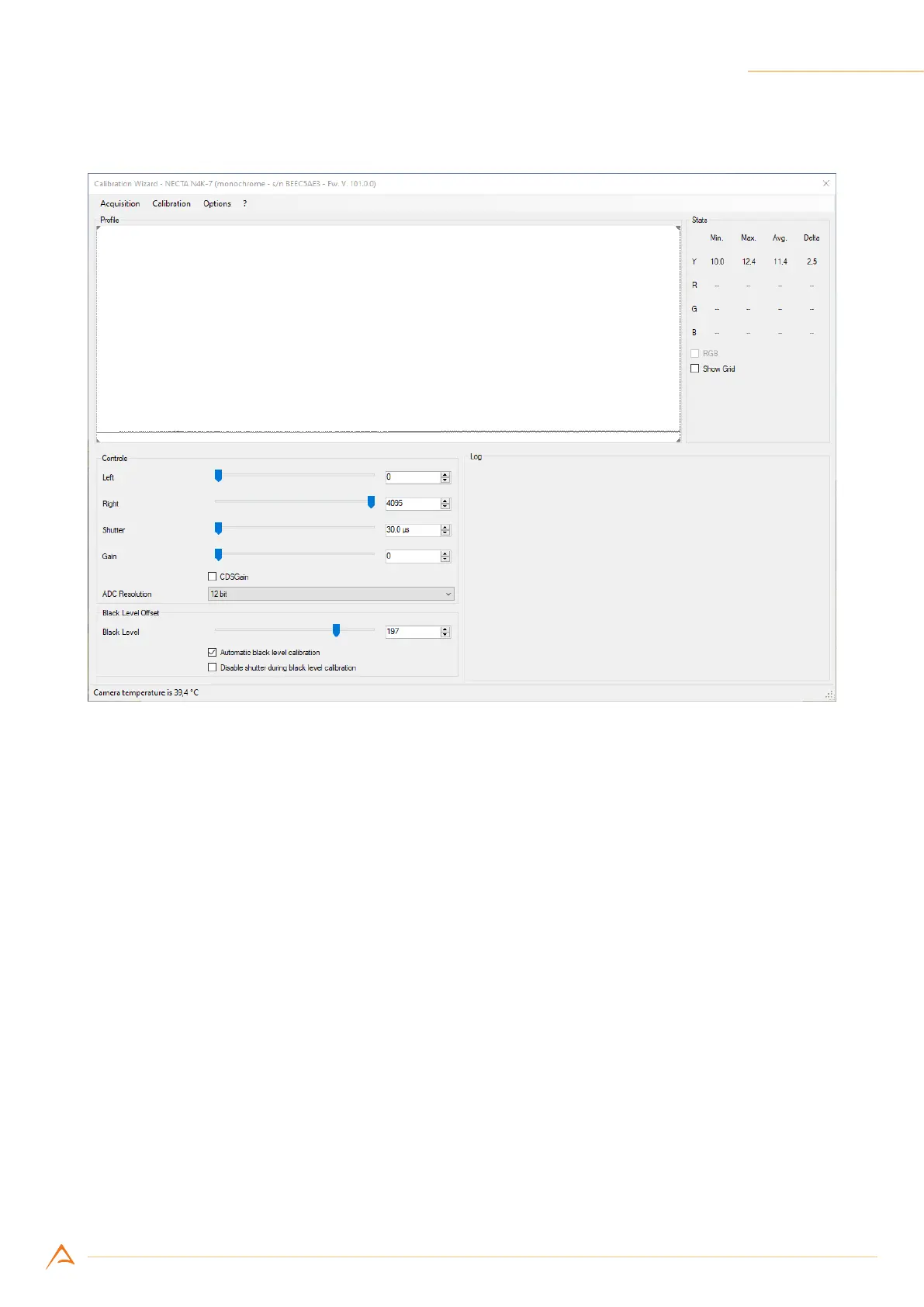Screen dimensions: 924x1307
Task: Open the Acquisition menu
Action: tap(119, 203)
